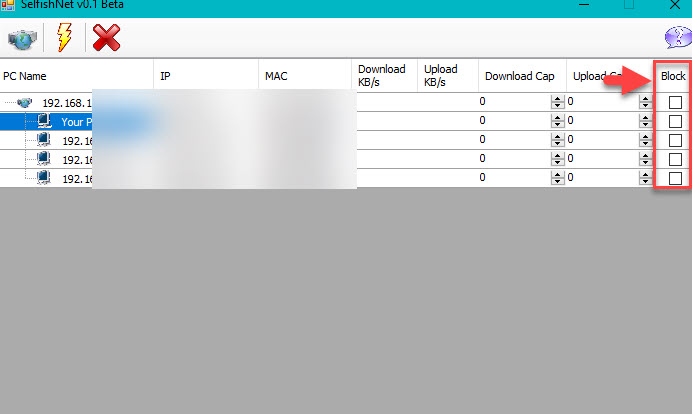This screenshot has height=414, width=692.
Task: Click the computer icon beside Your PC
Action: click(45, 121)
